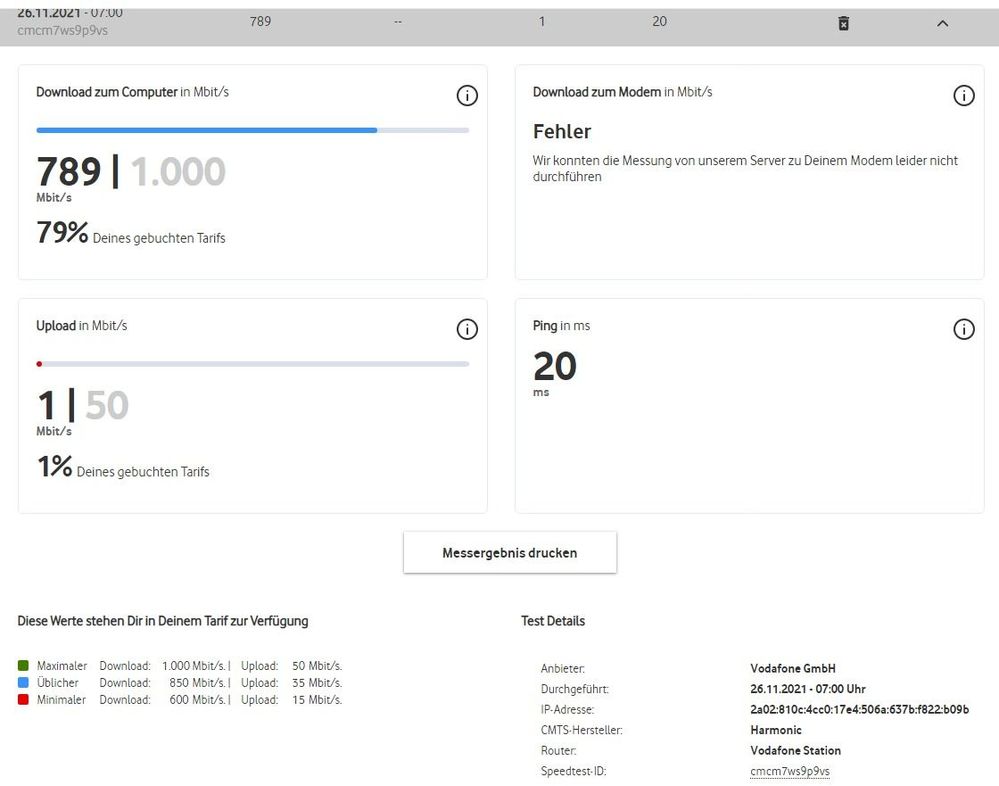The height and width of the screenshot is (786, 999).
Task: Click the red Minimaler legend swatch
Action: 23,700
